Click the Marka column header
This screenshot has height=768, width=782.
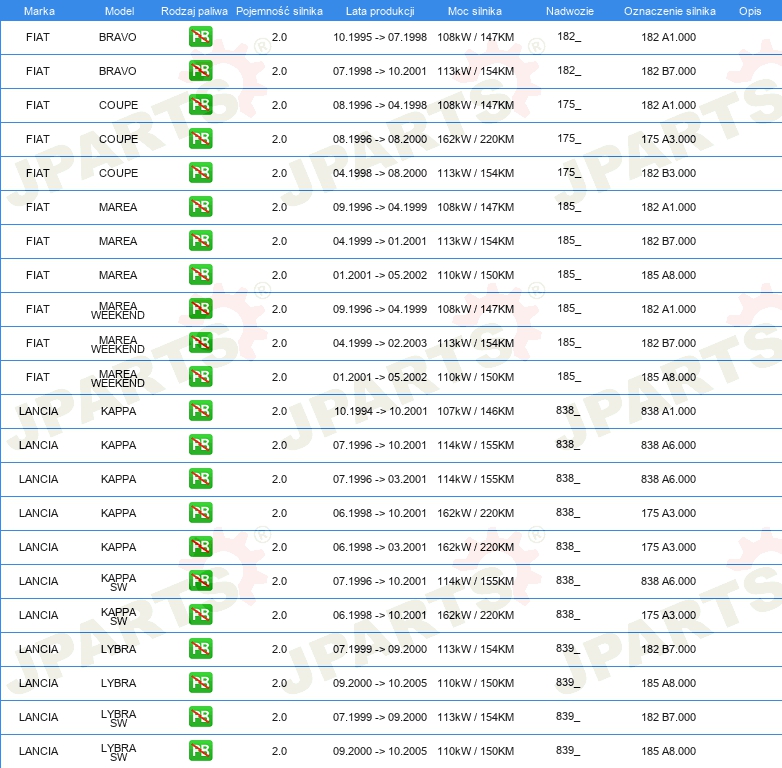(x=39, y=11)
